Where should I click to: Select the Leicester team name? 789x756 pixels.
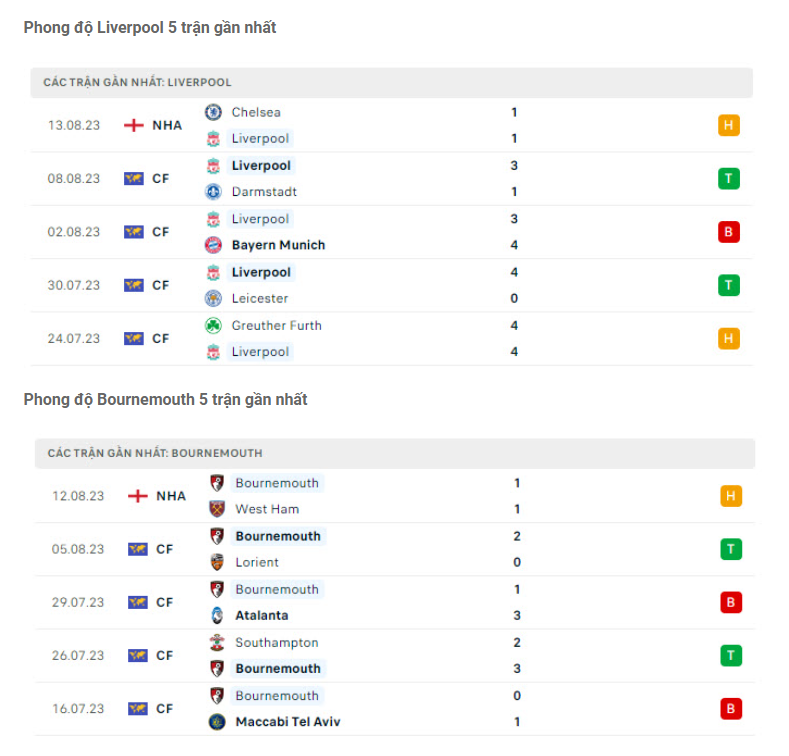260,298
